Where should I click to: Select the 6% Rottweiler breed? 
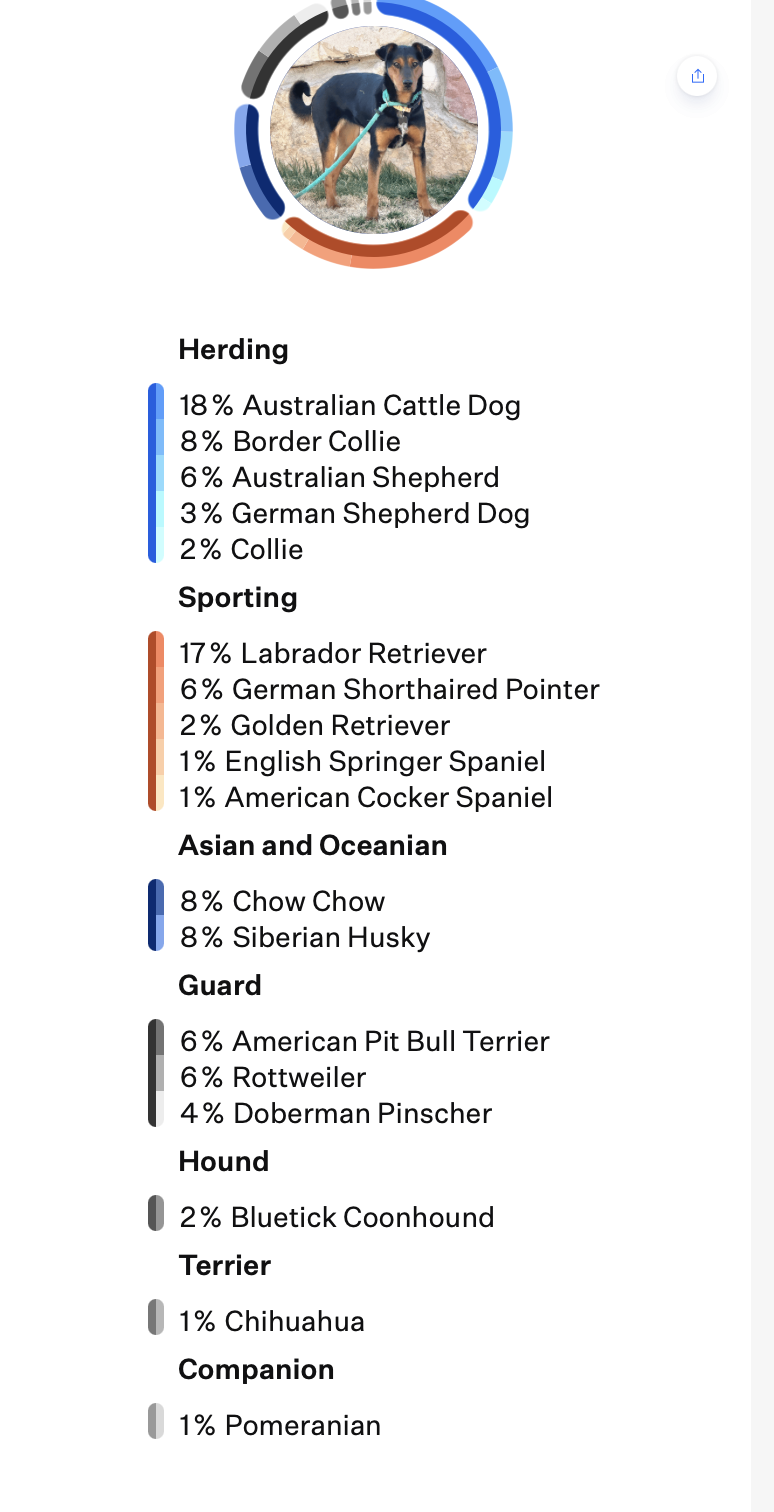click(x=273, y=1077)
